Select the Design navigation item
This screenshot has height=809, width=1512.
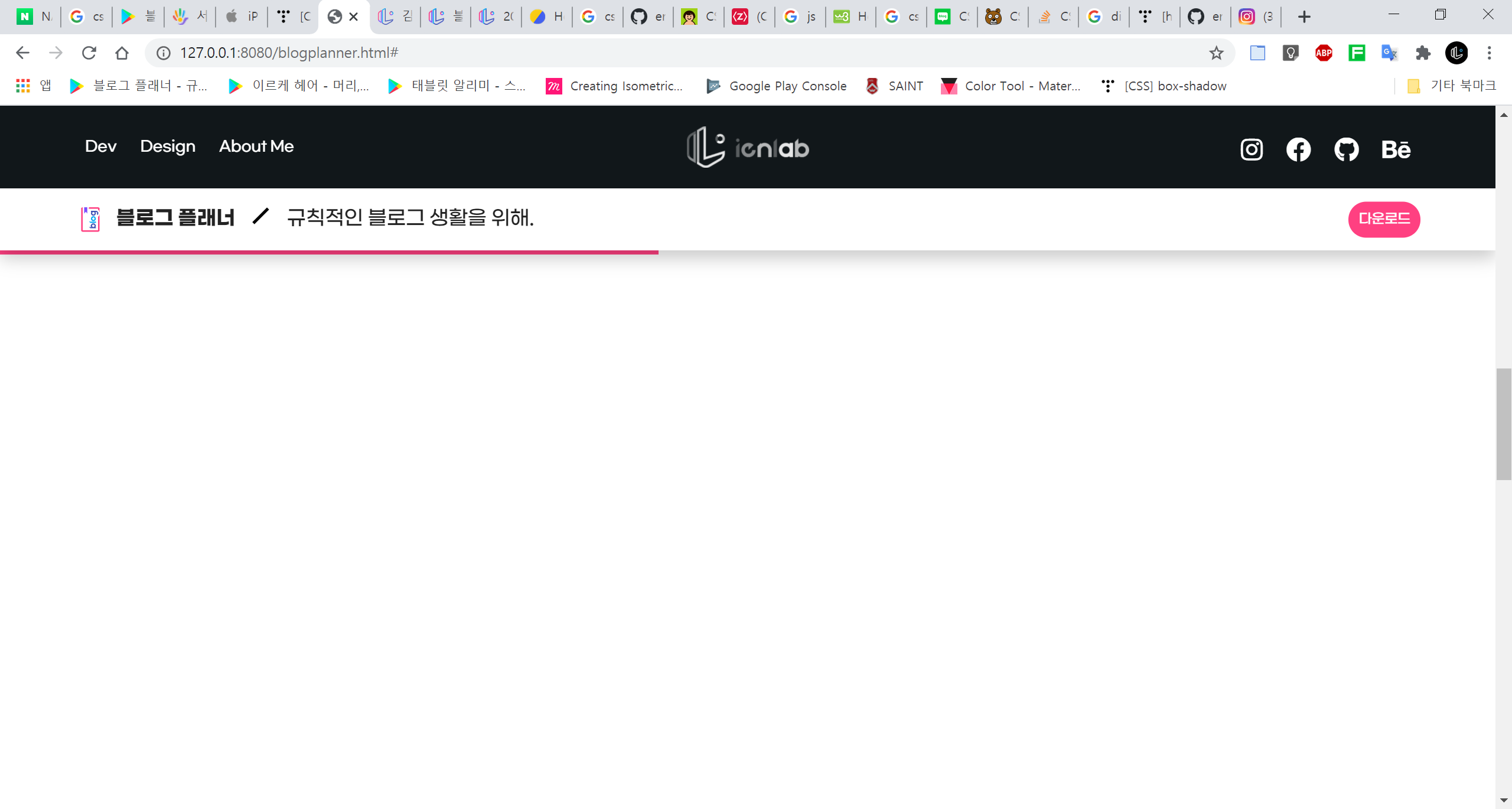(x=168, y=146)
